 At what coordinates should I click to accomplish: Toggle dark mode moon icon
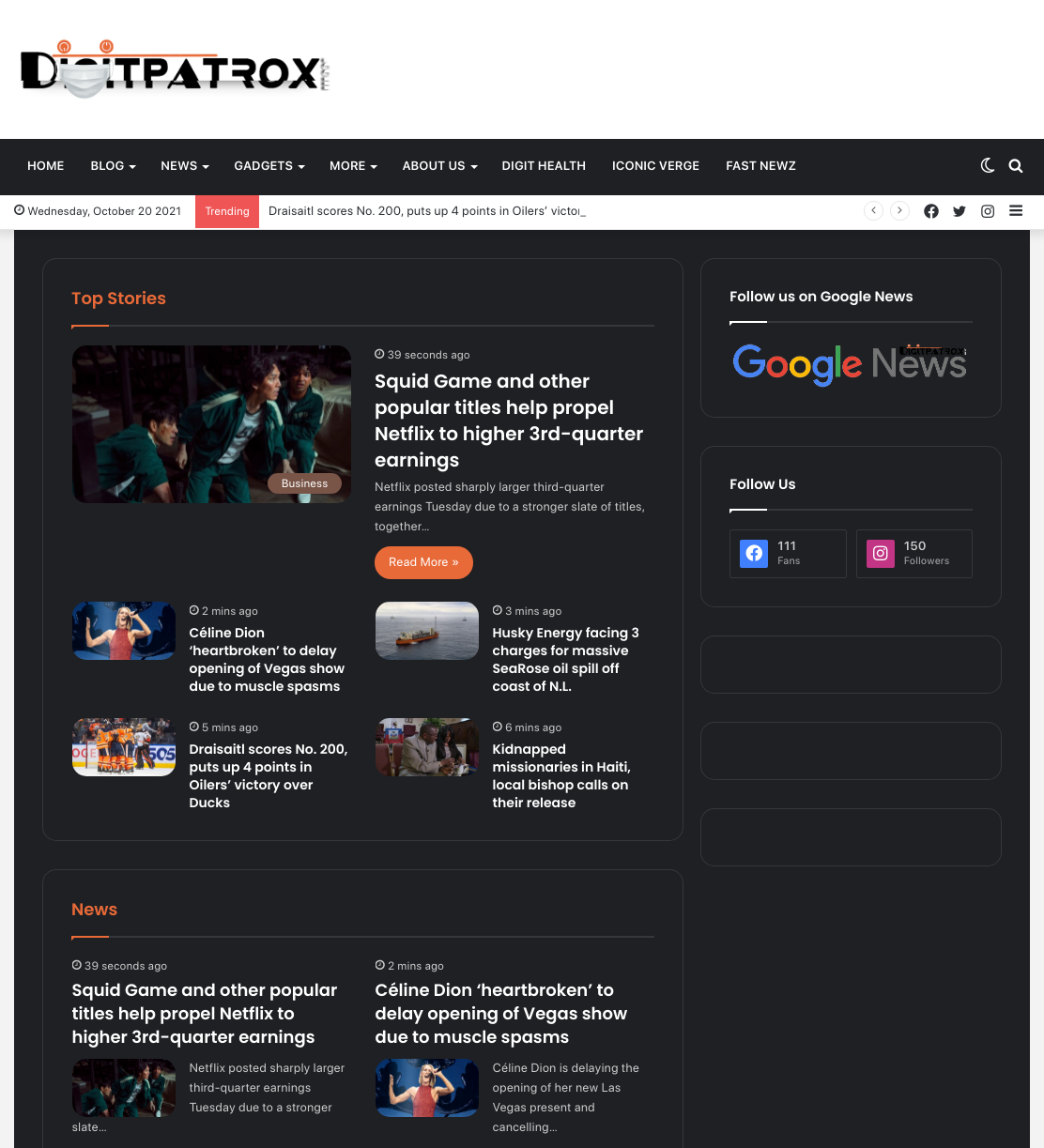tap(988, 165)
